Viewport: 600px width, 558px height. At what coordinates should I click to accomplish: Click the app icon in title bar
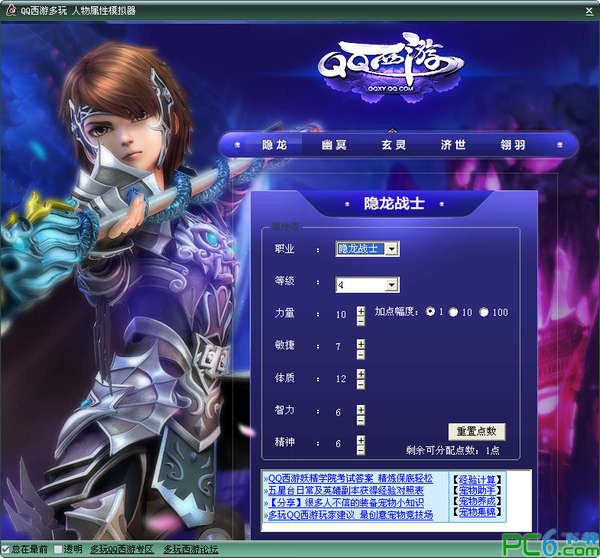pos(11,10)
